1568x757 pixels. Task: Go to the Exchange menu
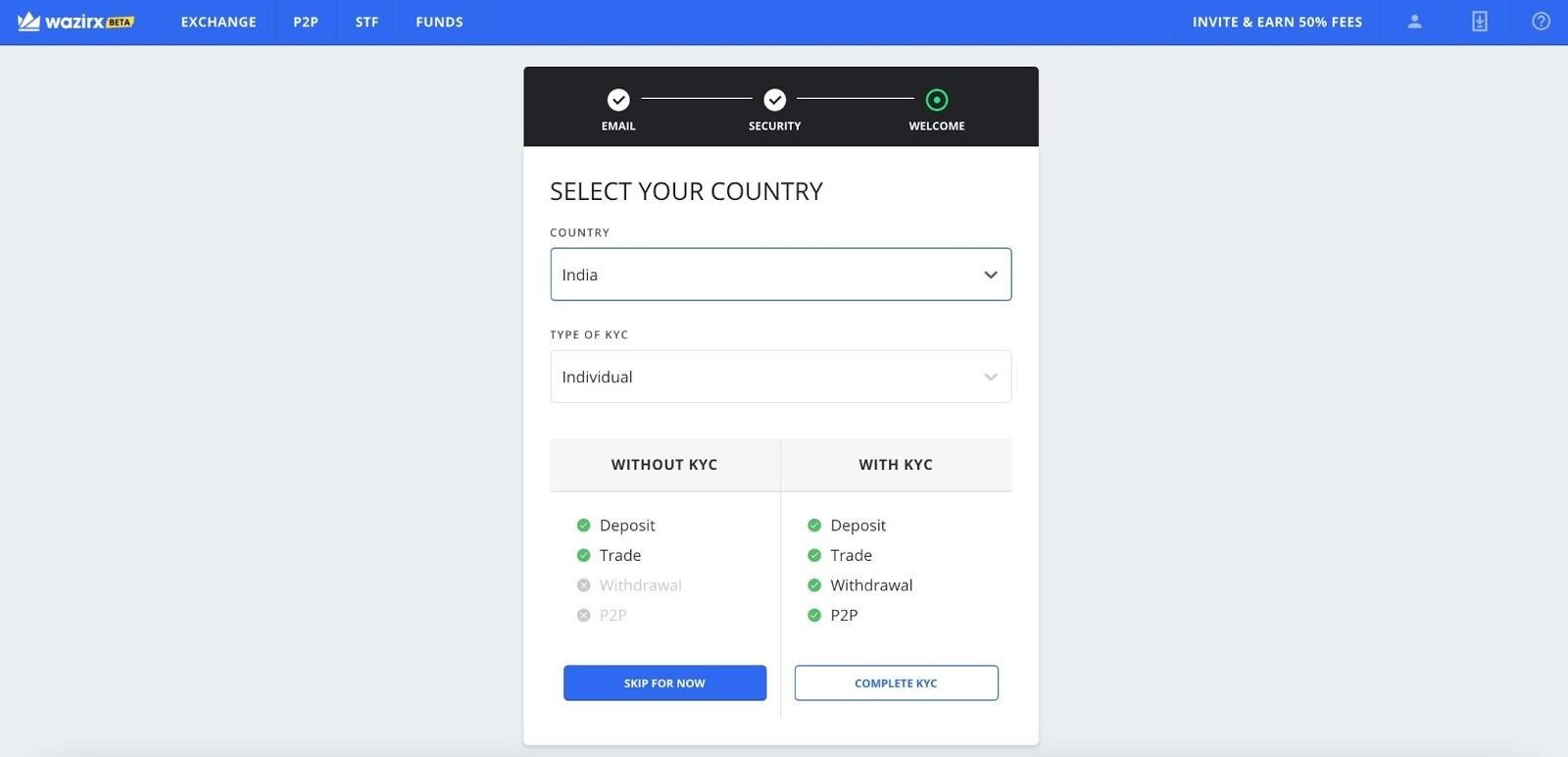[219, 22]
